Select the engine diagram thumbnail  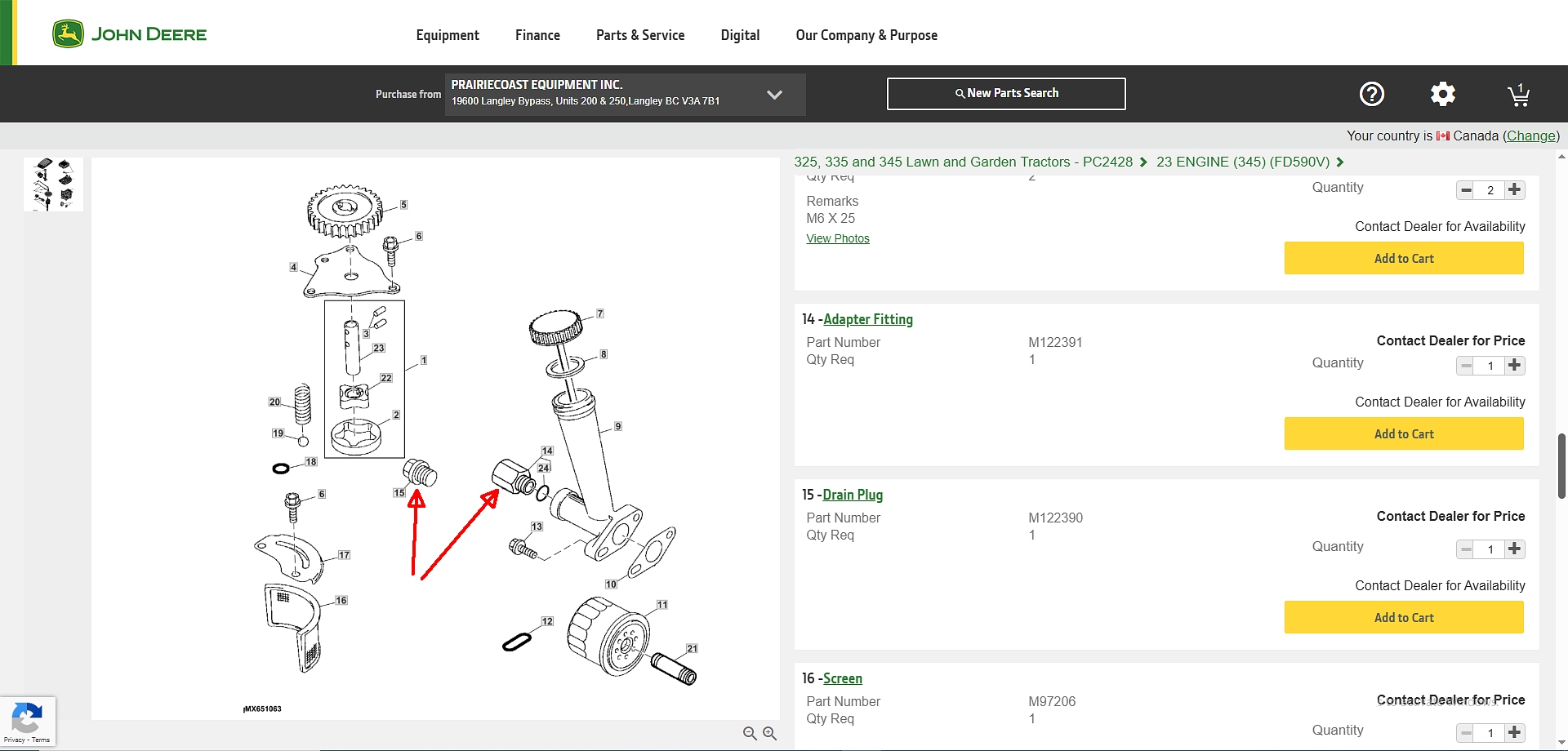coord(54,184)
